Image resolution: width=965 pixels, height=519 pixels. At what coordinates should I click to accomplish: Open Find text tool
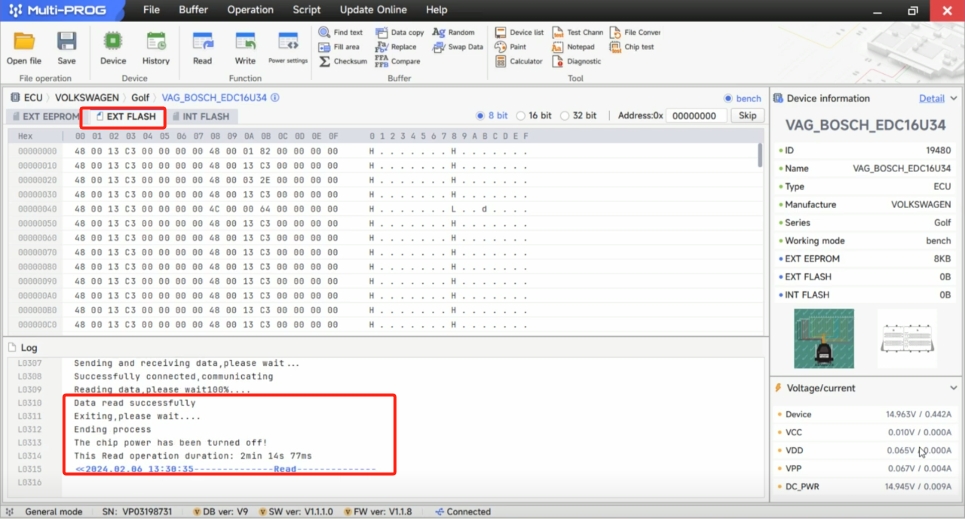tap(340, 32)
